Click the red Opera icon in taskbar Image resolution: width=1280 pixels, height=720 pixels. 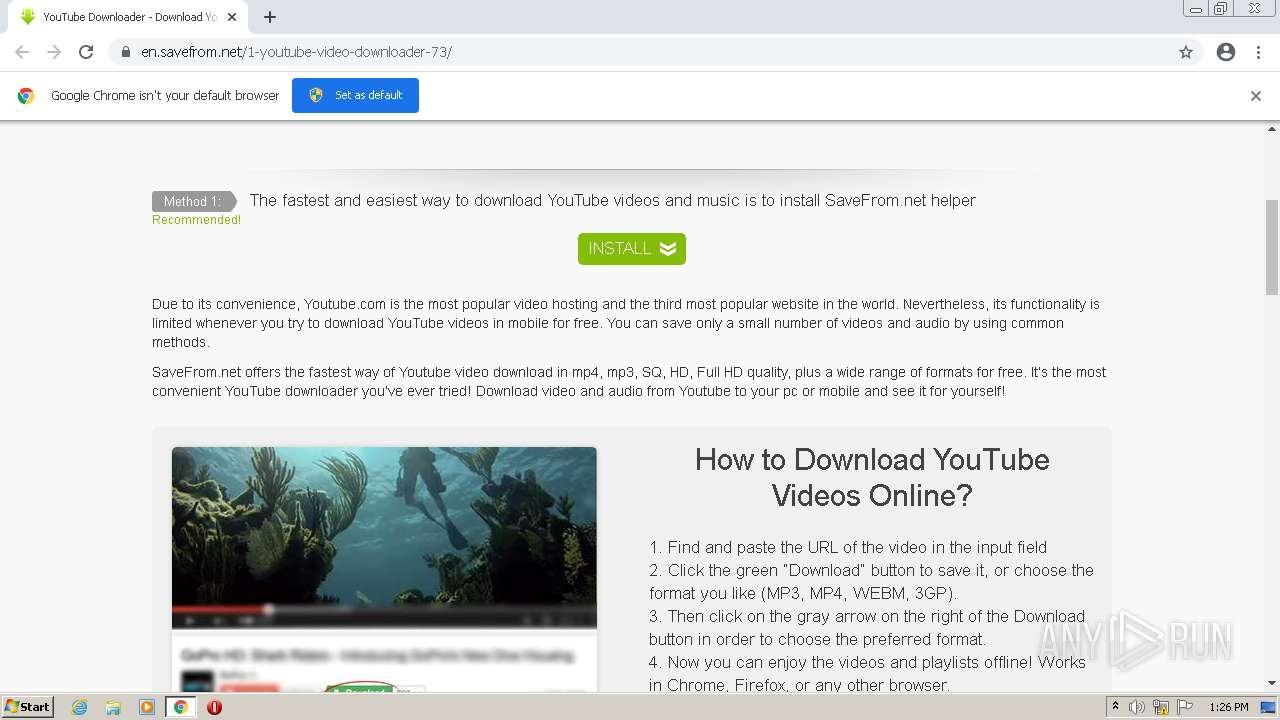click(214, 707)
